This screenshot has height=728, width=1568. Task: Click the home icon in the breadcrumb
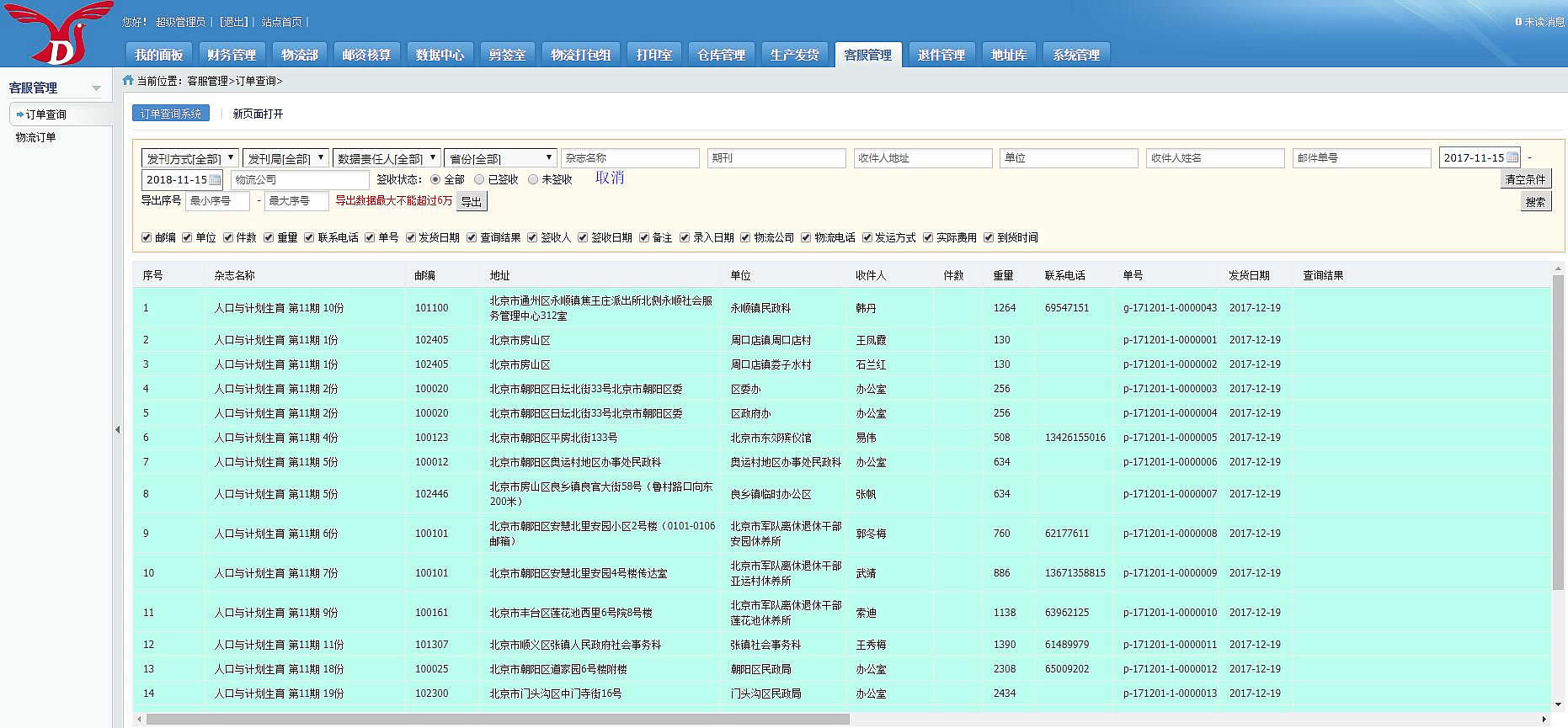tap(128, 81)
